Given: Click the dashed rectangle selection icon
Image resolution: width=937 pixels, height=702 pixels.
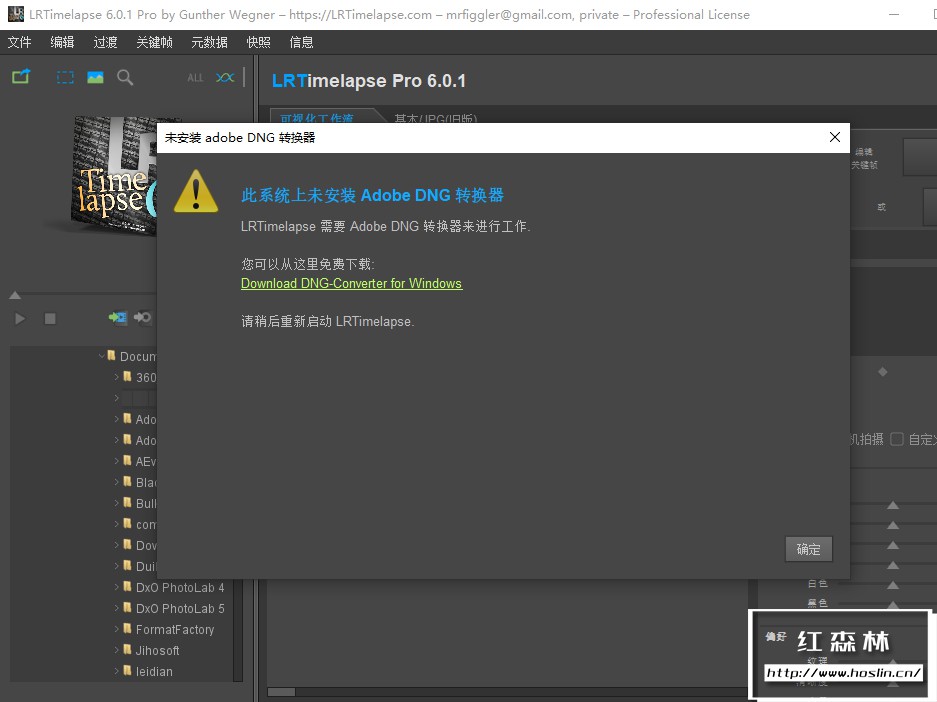Looking at the screenshot, I should (x=65, y=77).
